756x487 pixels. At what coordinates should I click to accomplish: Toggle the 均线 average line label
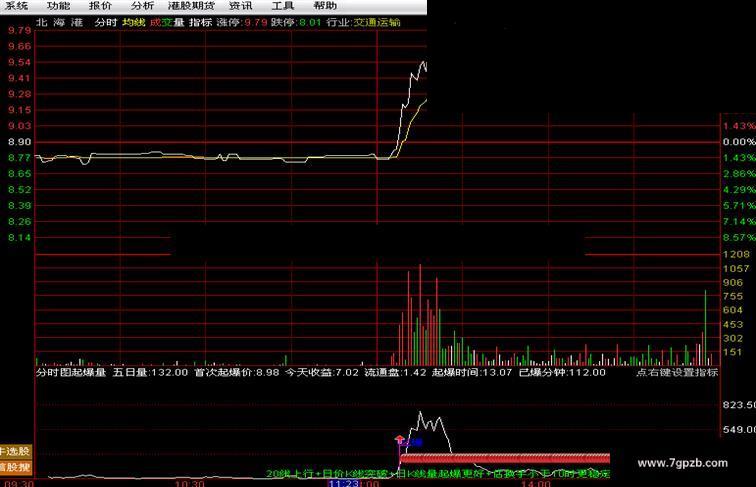tap(134, 22)
